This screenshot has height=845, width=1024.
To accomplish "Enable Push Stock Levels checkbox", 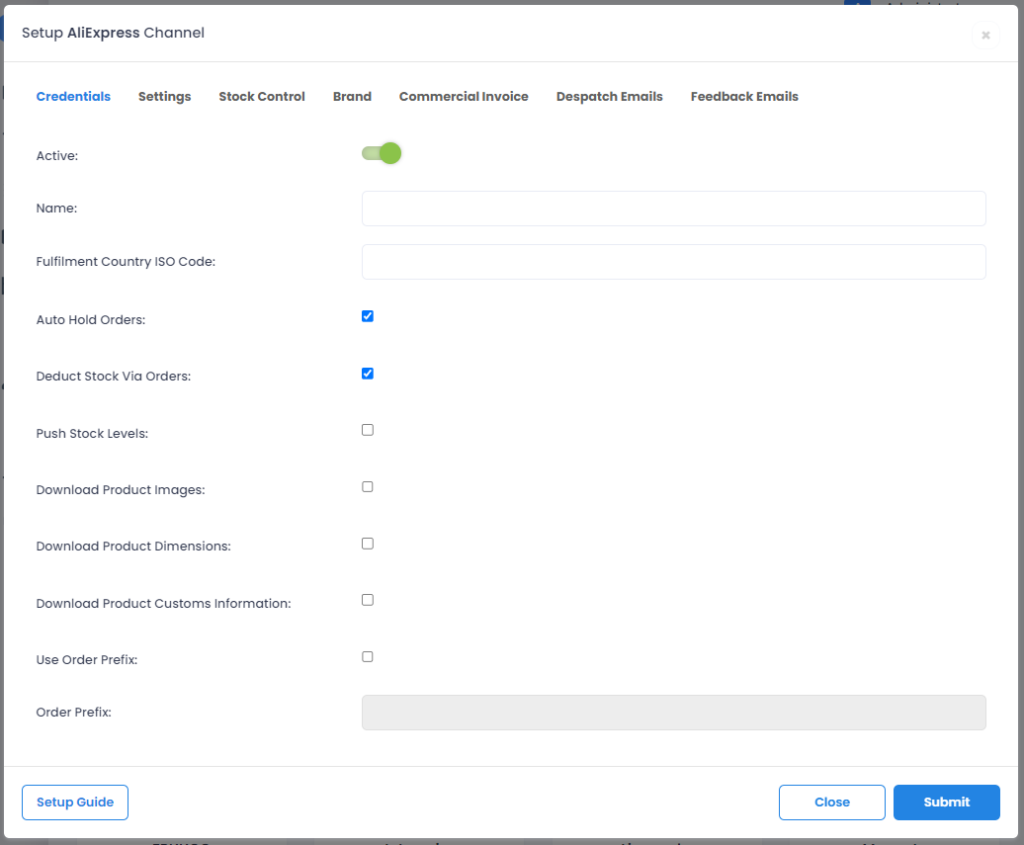I will click(368, 430).
